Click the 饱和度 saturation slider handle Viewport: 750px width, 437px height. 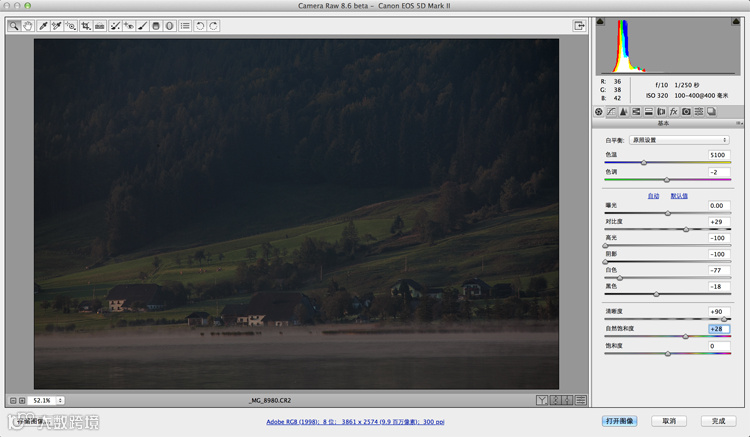point(668,354)
